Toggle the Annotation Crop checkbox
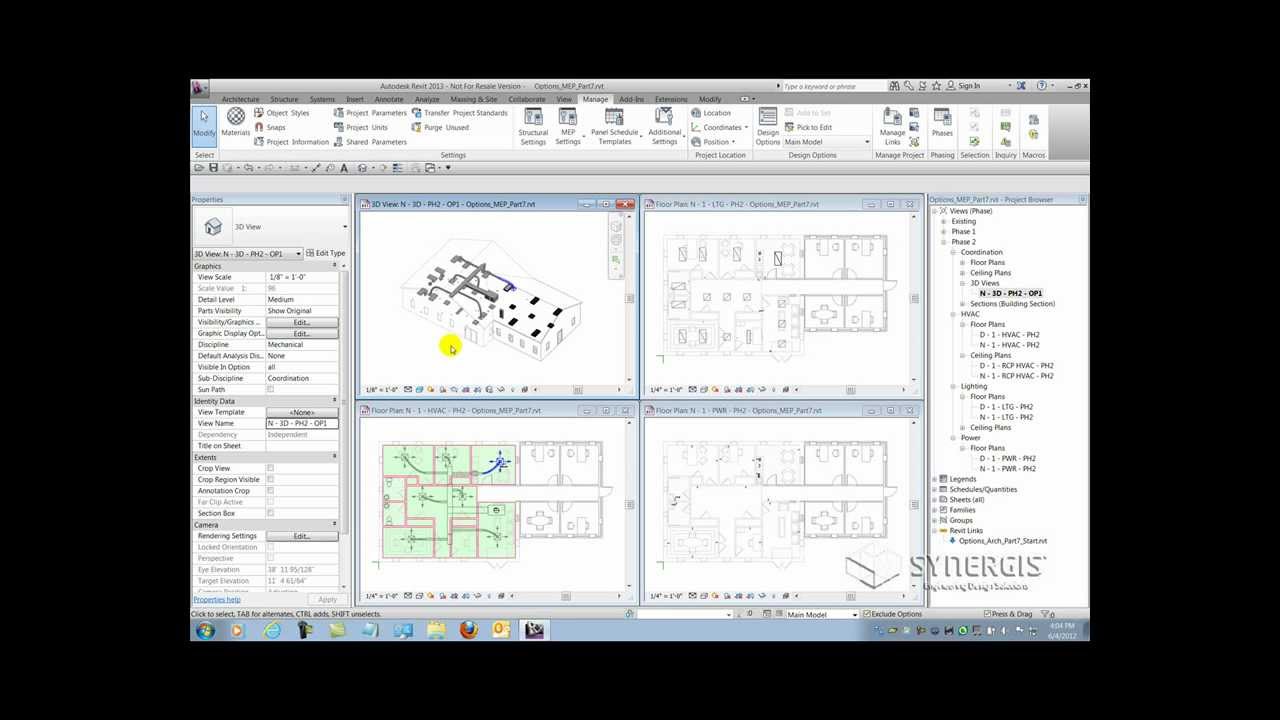 [x=270, y=491]
